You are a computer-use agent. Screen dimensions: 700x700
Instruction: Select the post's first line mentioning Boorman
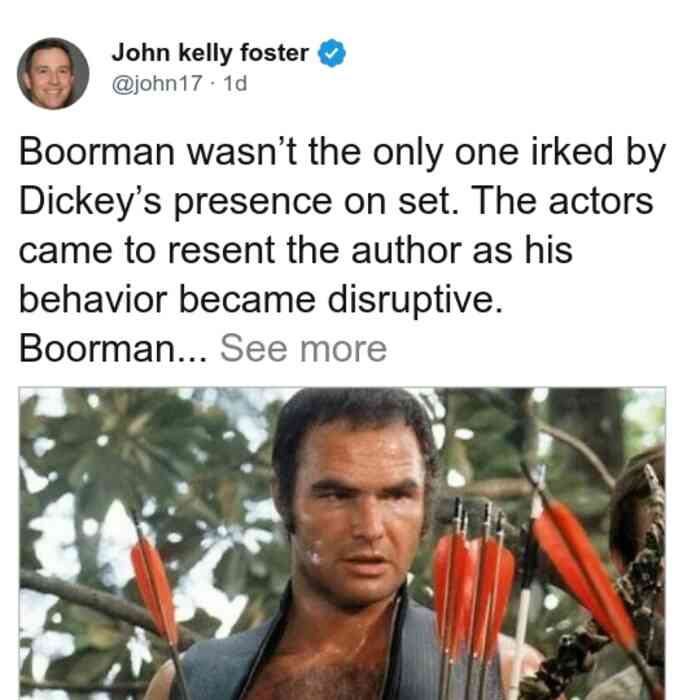pyautogui.click(x=342, y=153)
